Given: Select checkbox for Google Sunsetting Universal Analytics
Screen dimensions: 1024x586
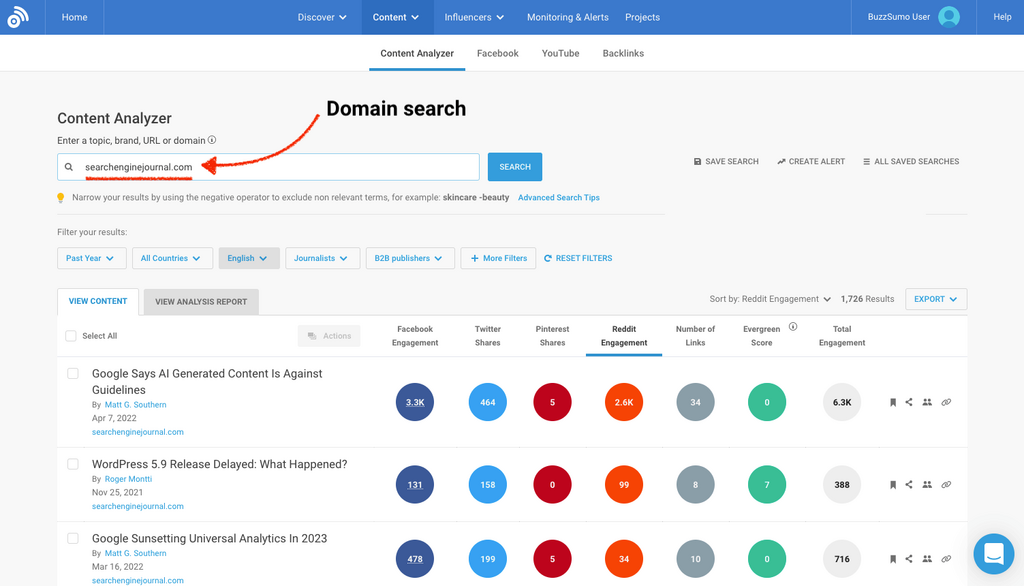Looking at the screenshot, I should pos(73,538).
